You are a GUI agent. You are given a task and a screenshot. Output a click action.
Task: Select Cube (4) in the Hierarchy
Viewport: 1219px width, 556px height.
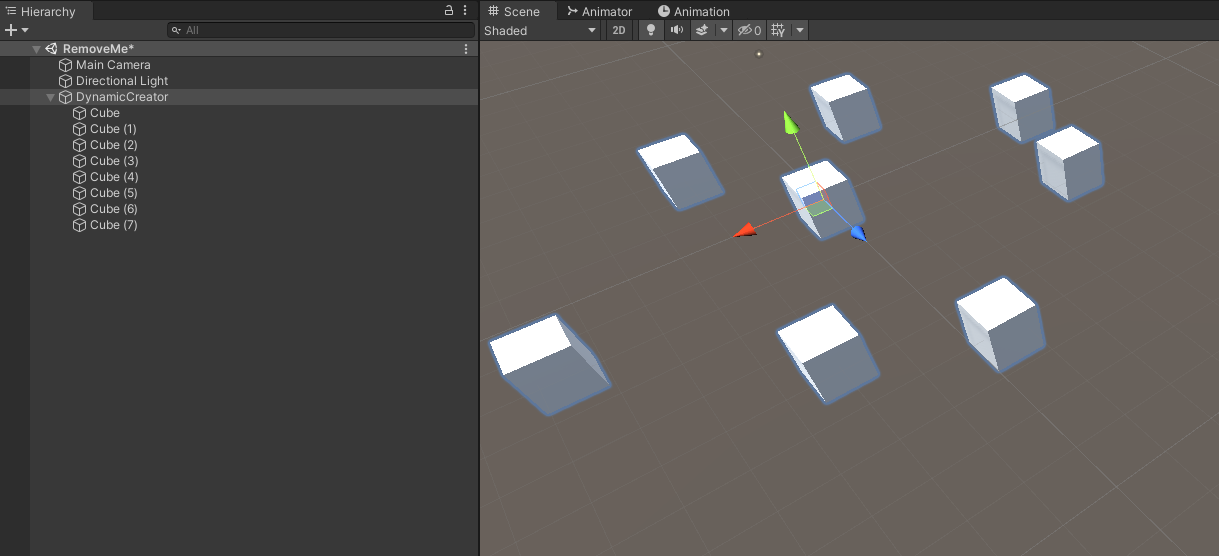[x=114, y=177]
